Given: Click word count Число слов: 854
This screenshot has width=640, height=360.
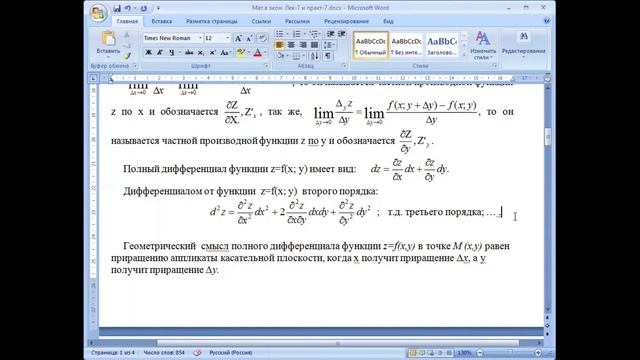Looking at the screenshot, I should click(x=164, y=353).
